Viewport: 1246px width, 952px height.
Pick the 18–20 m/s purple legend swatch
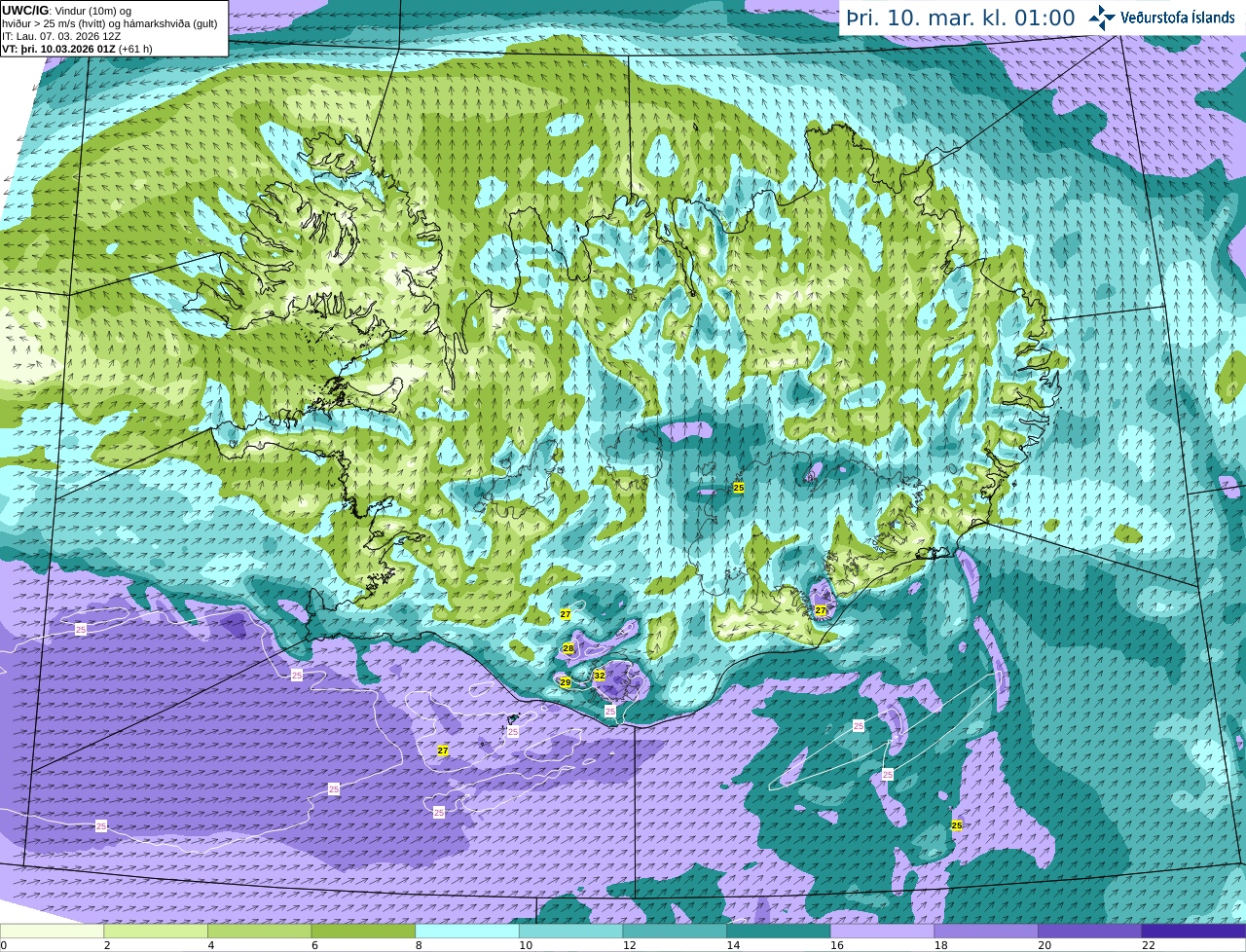click(986, 931)
